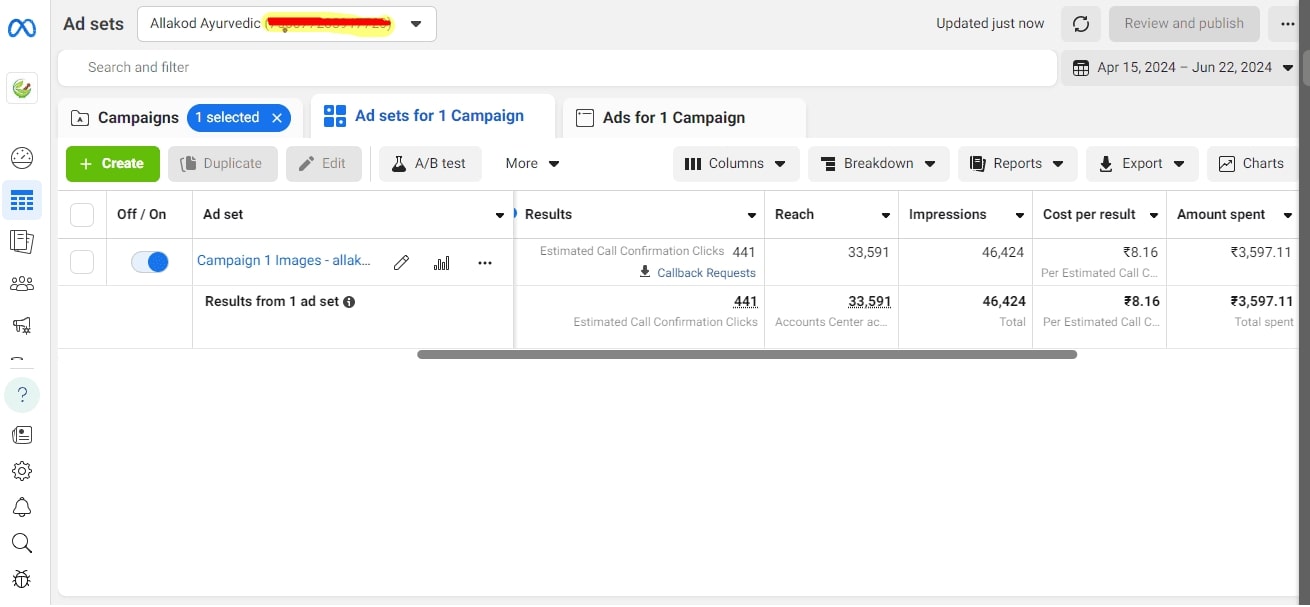Start an A/B test
This screenshot has width=1310, height=607.
[430, 163]
